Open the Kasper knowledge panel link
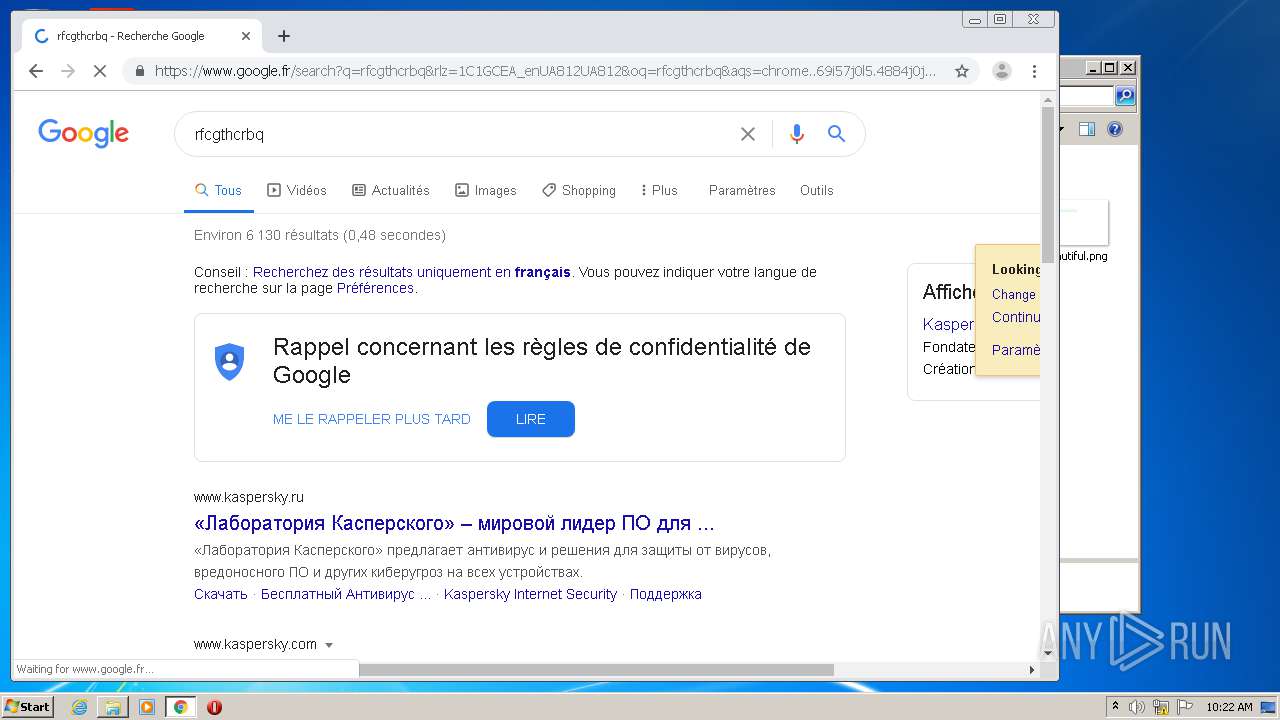The width and height of the screenshot is (1280, 720). (948, 324)
